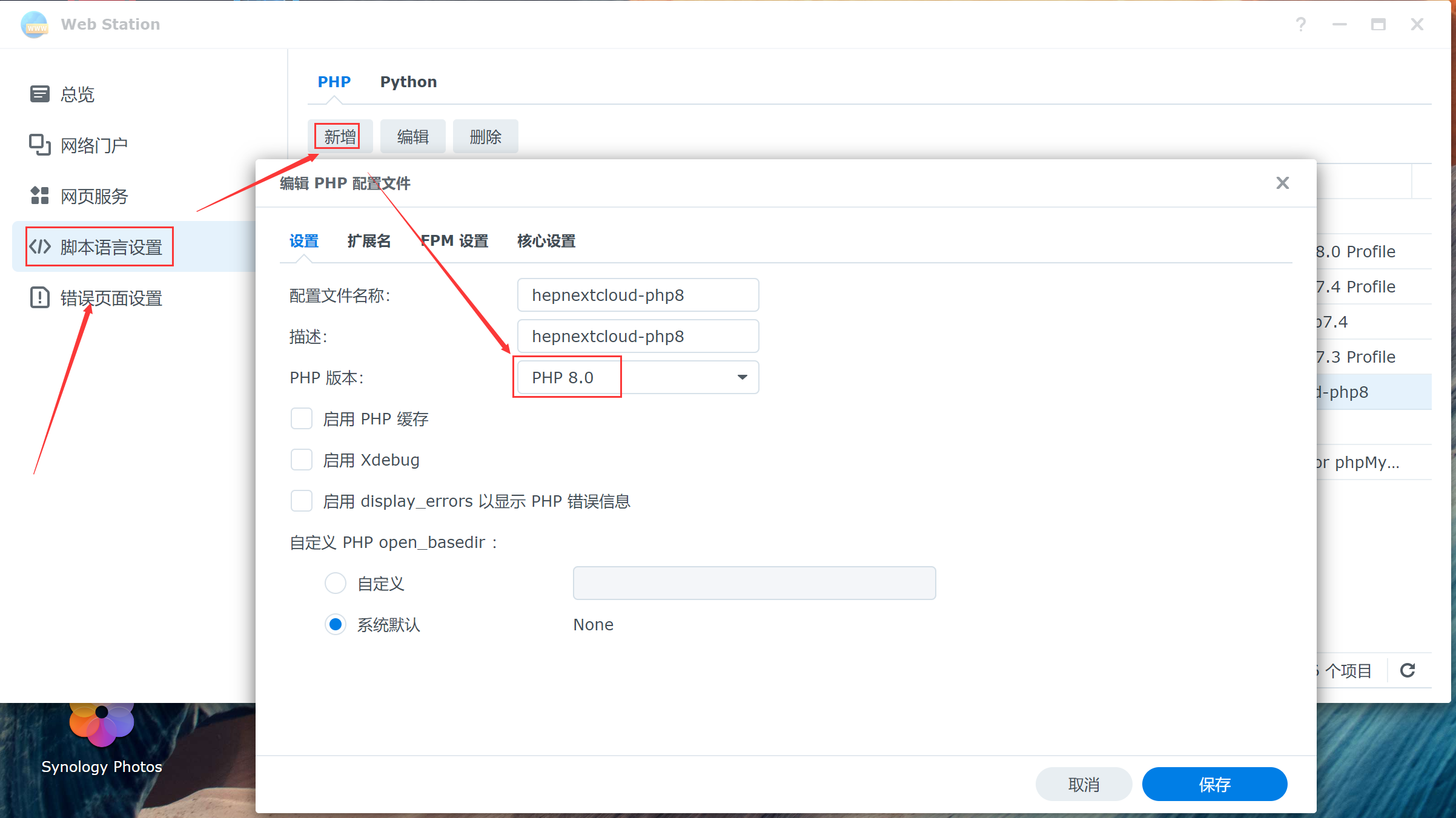
Task: Switch to the 核心设置 tab
Action: (x=545, y=241)
